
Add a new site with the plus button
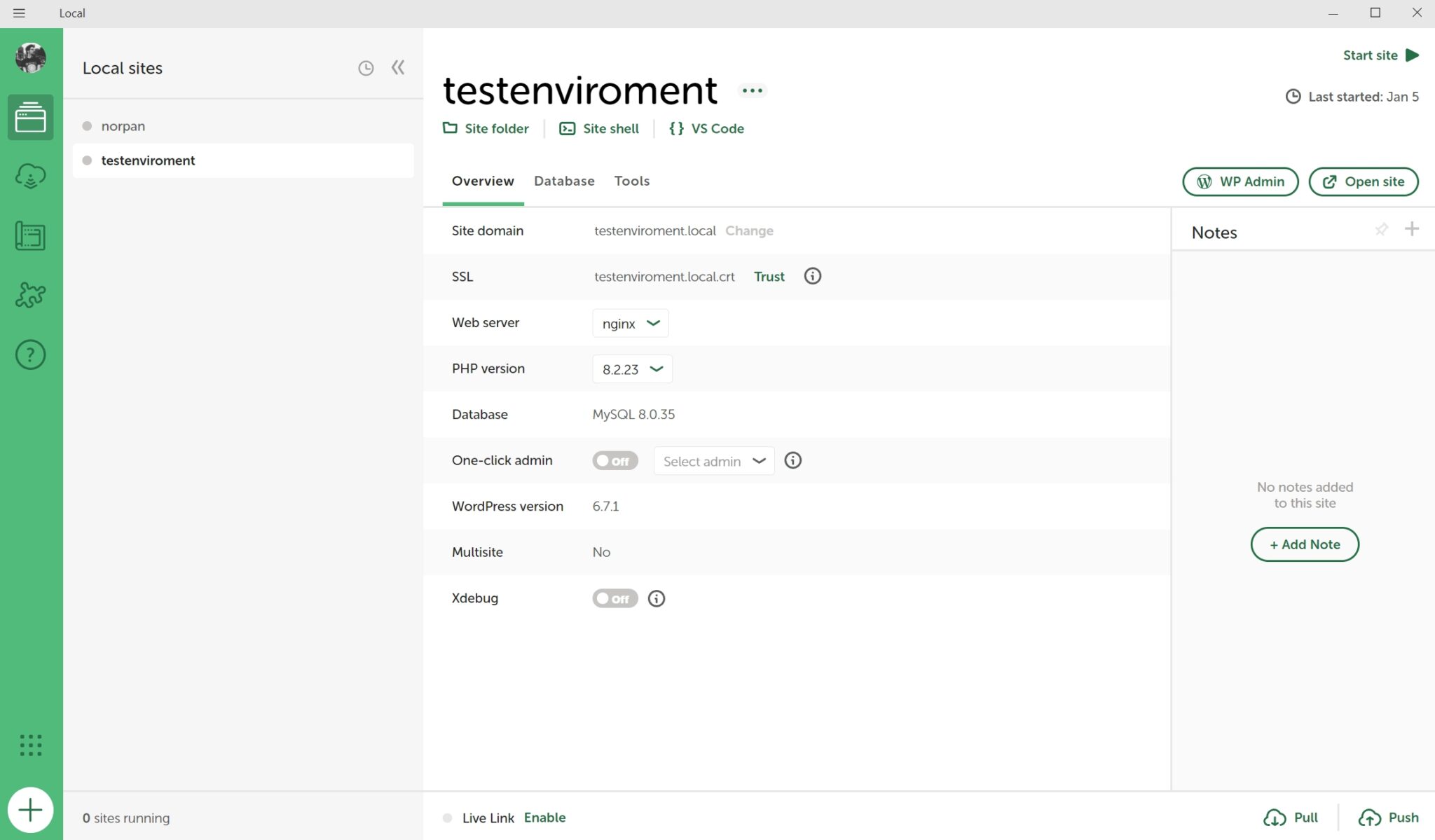pos(31,810)
